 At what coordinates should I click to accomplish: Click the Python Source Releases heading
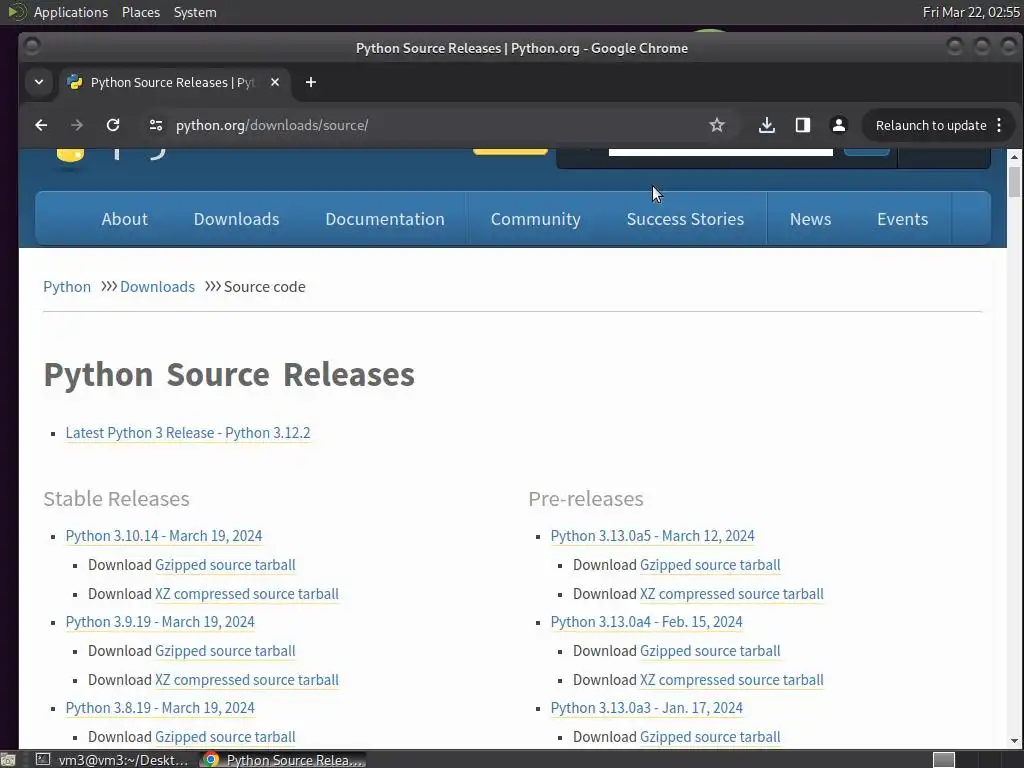point(229,375)
